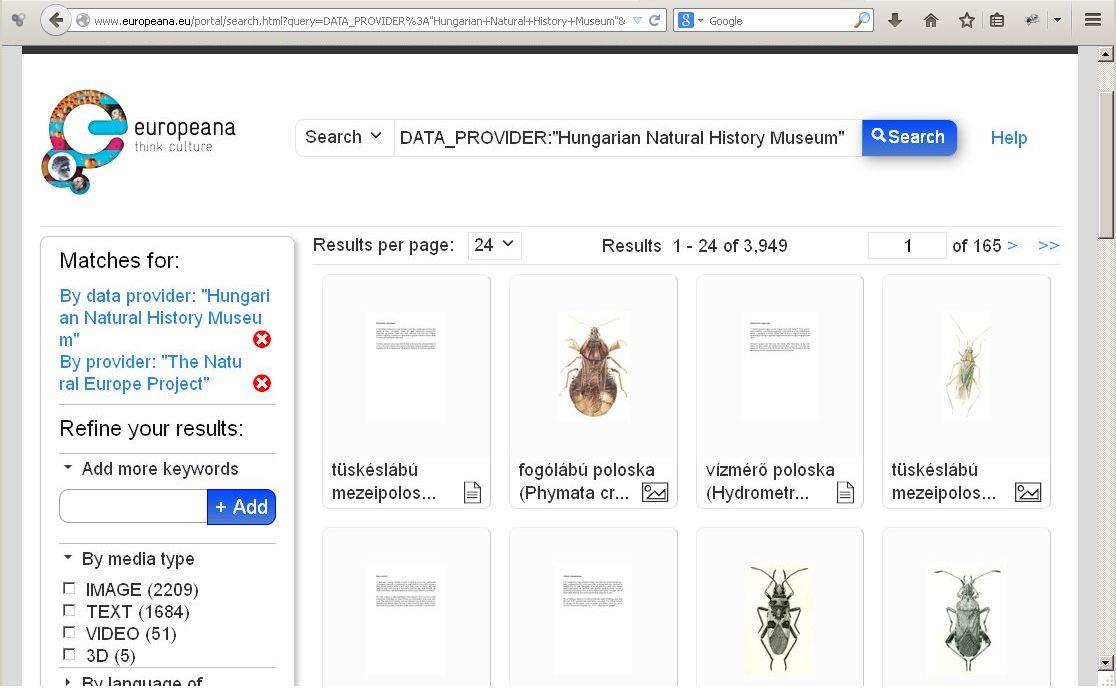Tick the TEXT (1684) checkbox
This screenshot has height=688, width=1116.
69,610
